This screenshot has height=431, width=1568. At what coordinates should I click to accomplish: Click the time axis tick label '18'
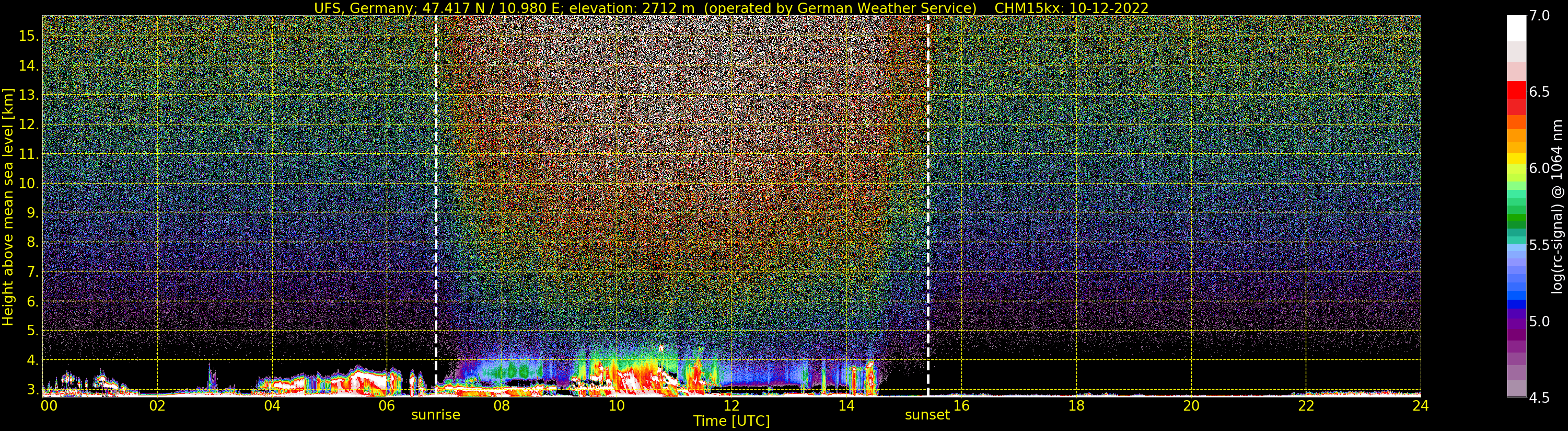point(1076,406)
